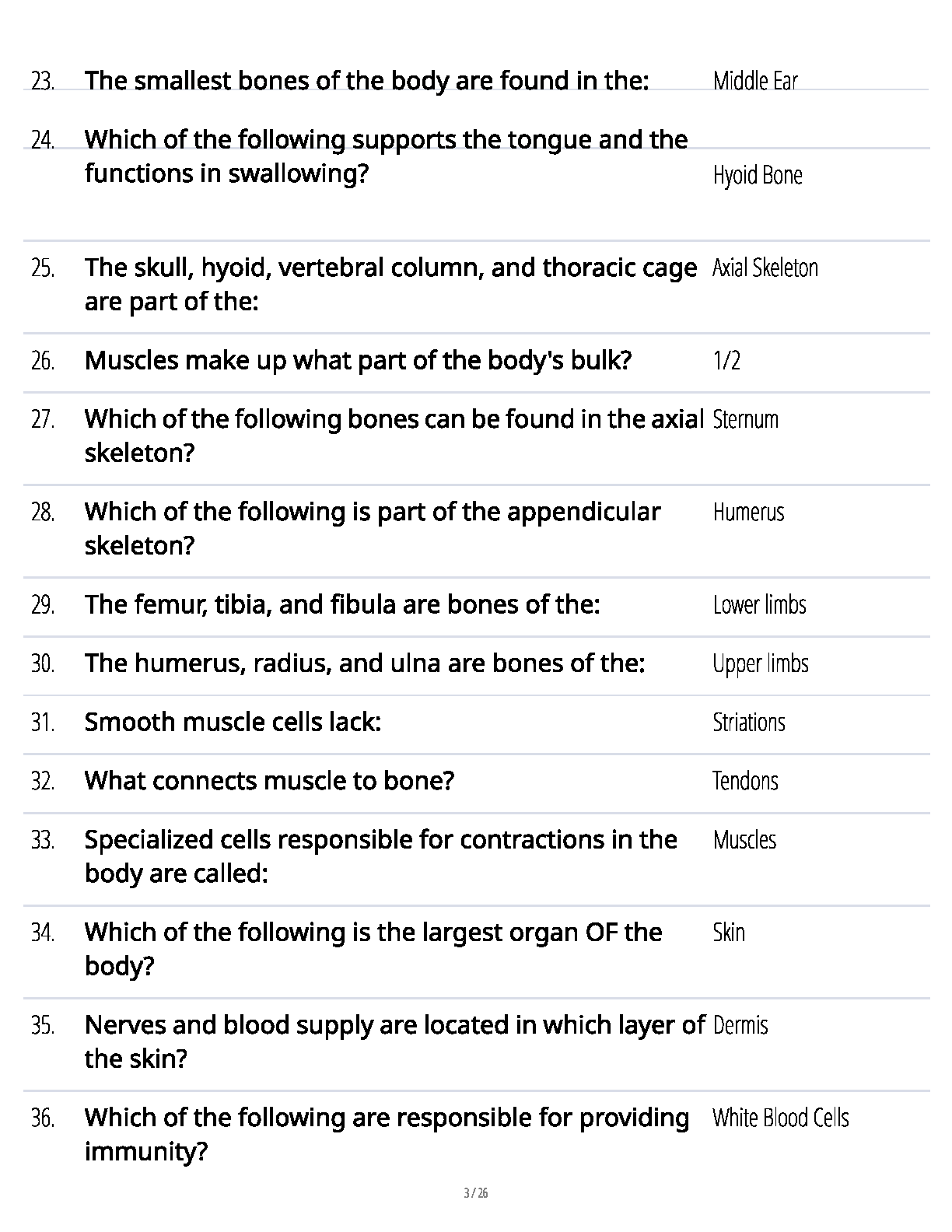Viewport: 952px width, 1232px height.
Task: Click the question about the body's bulk
Action: tap(358, 361)
